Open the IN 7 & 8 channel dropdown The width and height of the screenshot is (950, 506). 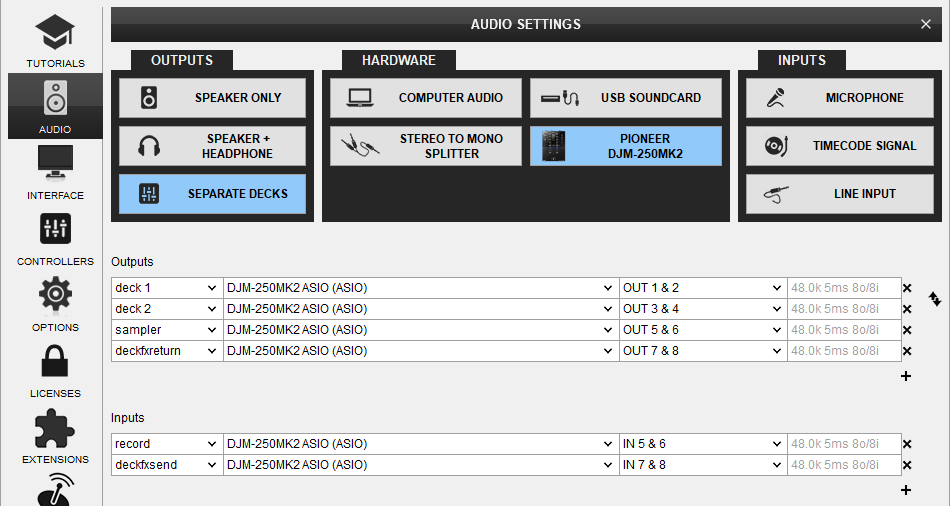click(703, 465)
